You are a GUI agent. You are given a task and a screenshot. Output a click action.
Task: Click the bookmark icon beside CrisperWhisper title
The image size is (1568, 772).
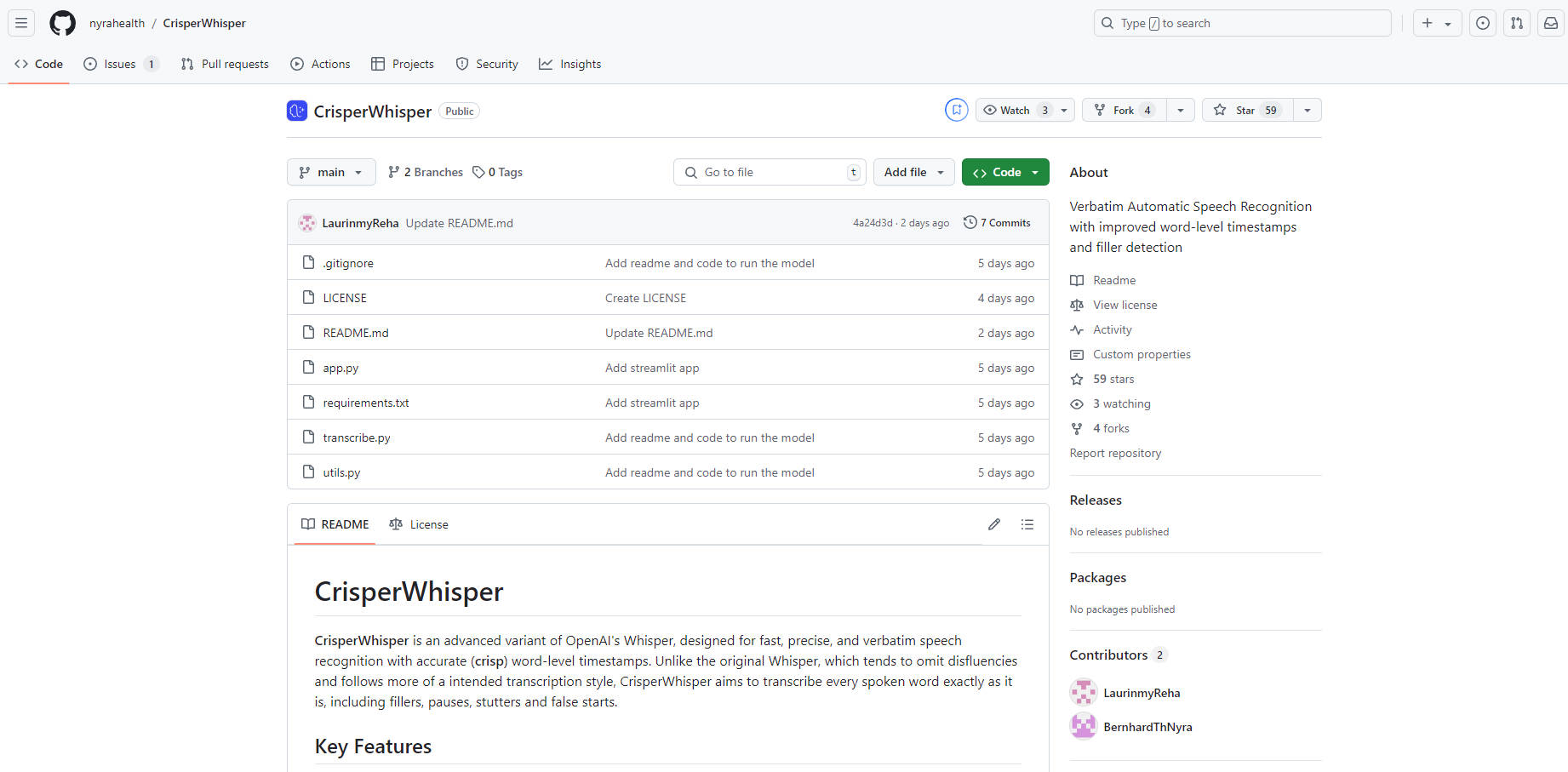957,110
